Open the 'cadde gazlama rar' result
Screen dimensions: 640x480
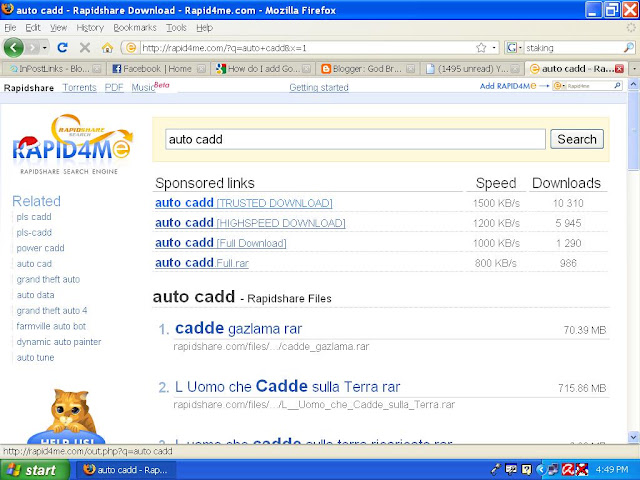coord(238,329)
